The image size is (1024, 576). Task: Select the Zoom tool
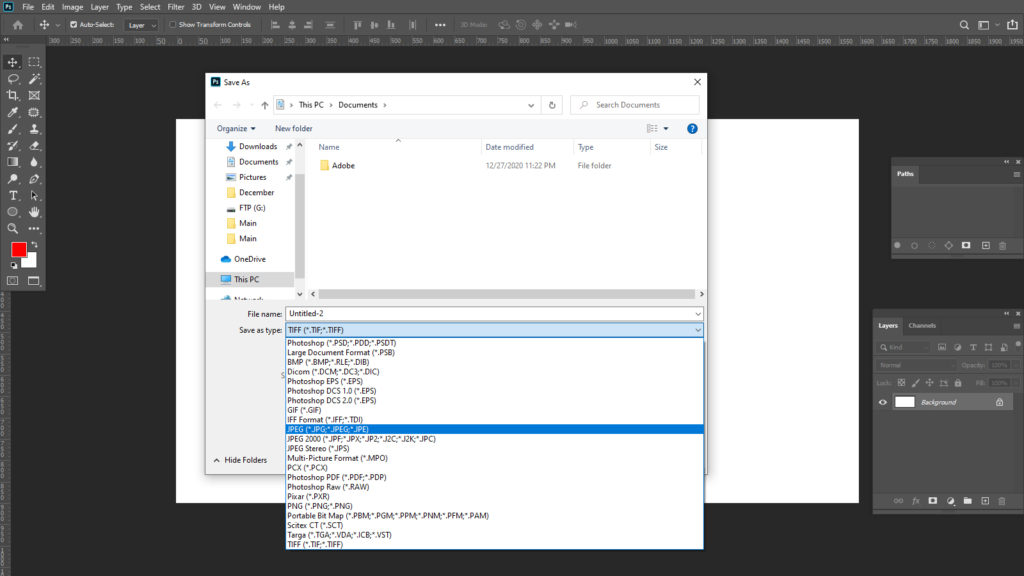(x=12, y=229)
